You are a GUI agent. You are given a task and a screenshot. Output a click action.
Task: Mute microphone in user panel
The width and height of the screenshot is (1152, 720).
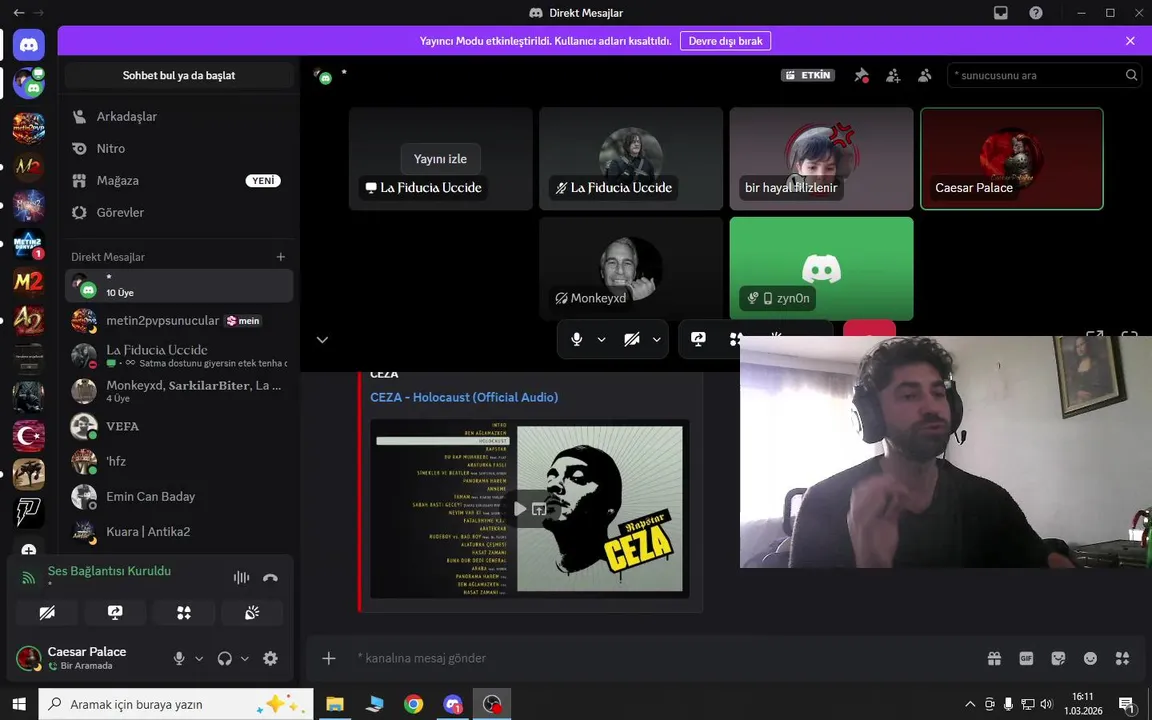[x=179, y=658]
